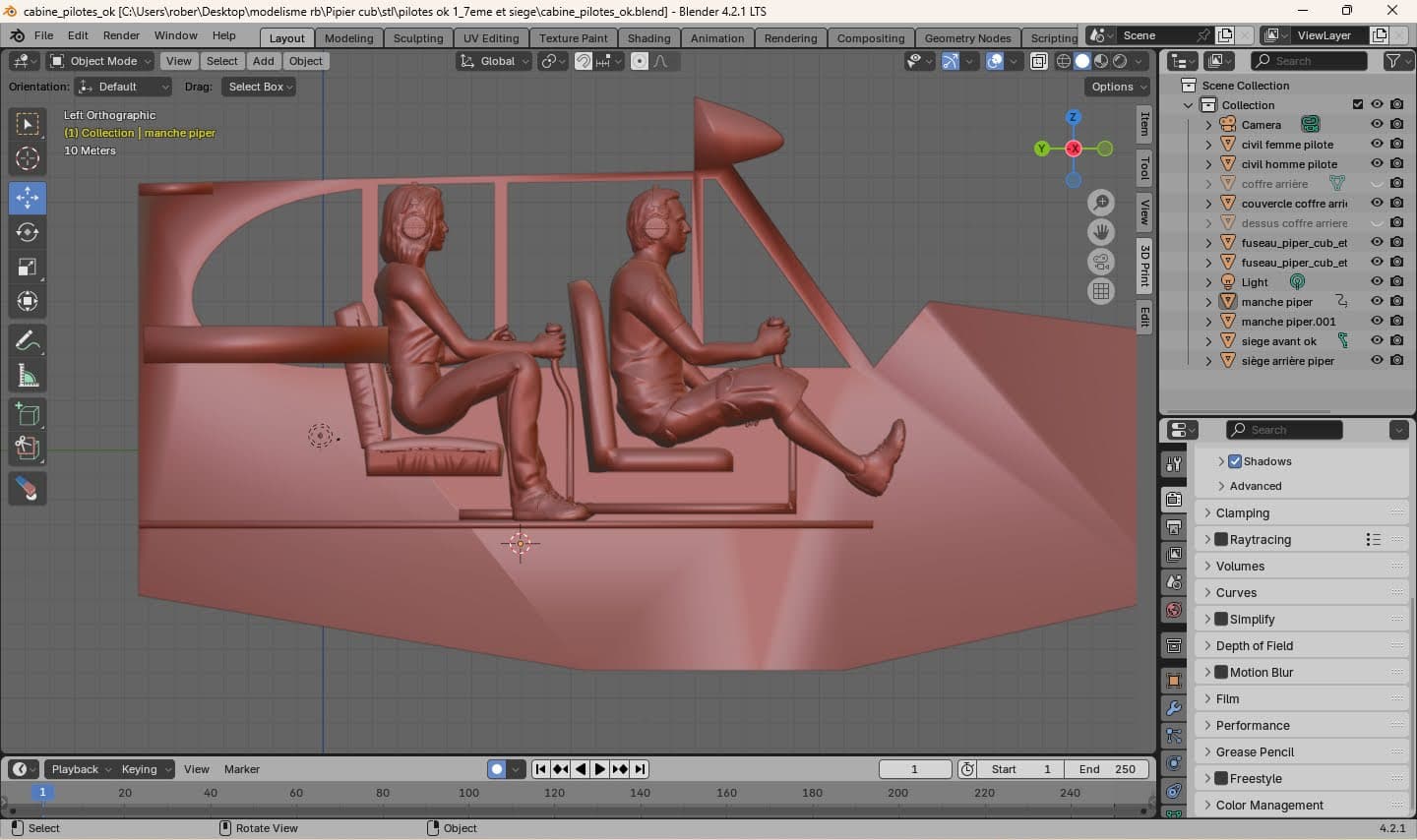Click the zoom viewport magnifier icon
Screen dimensions: 1417x840
tap(1101, 203)
